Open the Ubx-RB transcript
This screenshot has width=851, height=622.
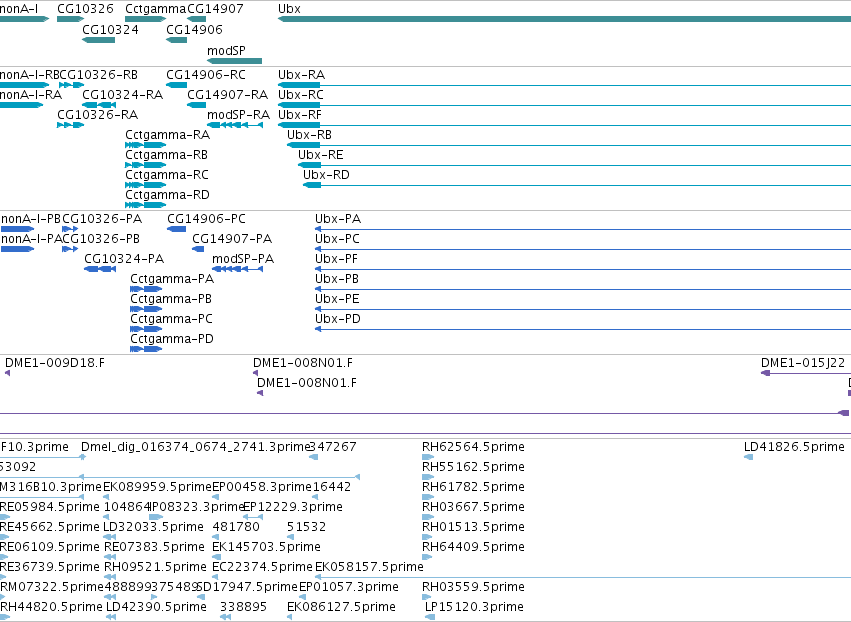[x=569, y=145]
